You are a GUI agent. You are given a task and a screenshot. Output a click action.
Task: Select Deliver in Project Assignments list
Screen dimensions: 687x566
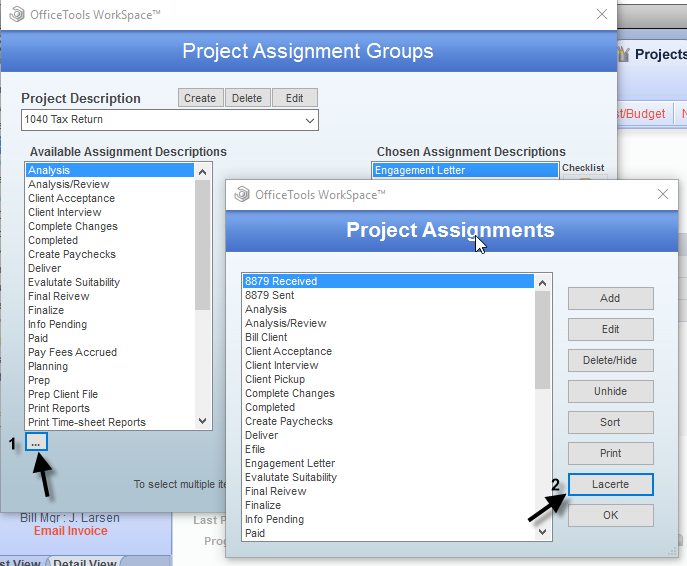coord(389,435)
